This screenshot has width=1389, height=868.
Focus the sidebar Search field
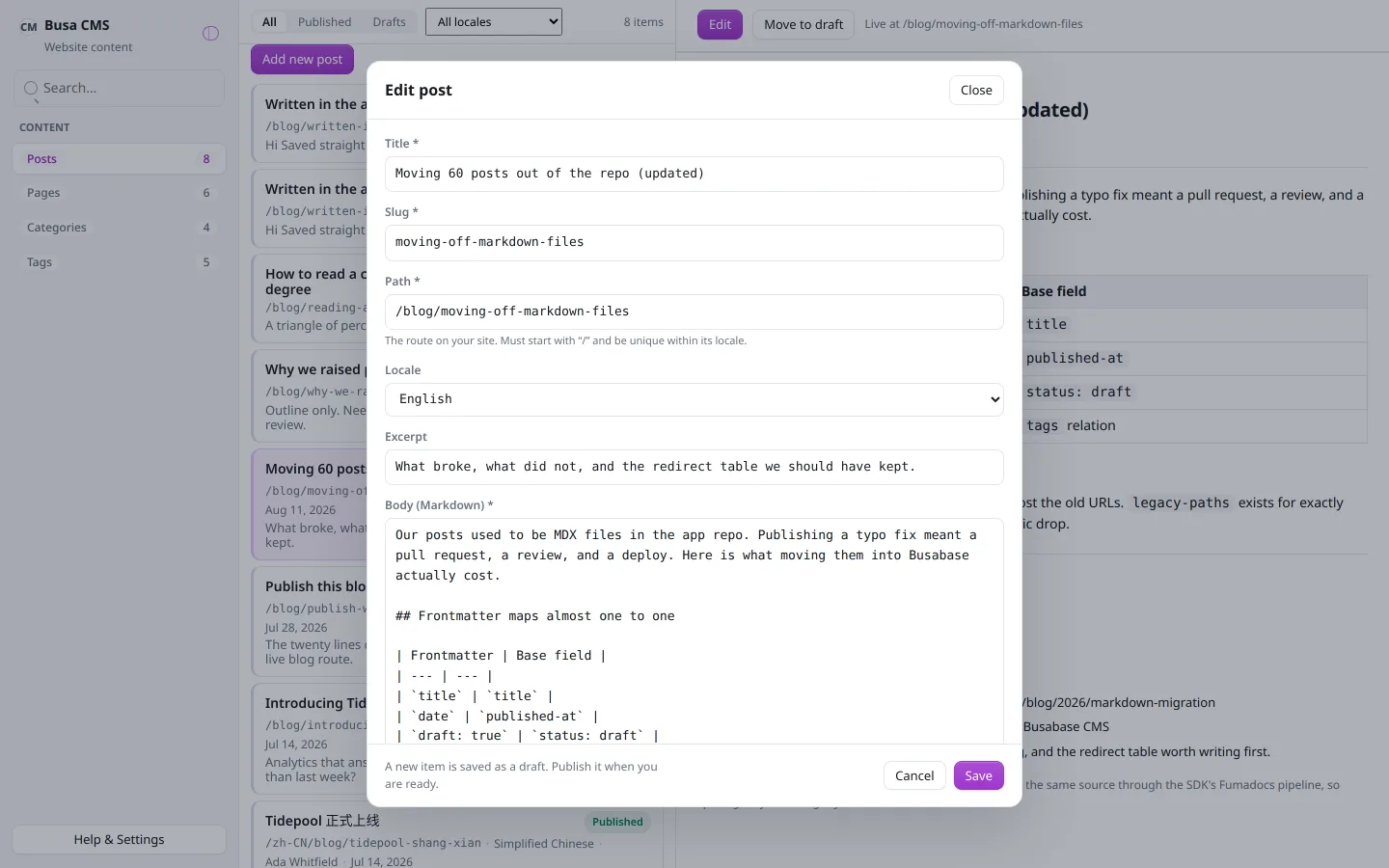(x=119, y=88)
